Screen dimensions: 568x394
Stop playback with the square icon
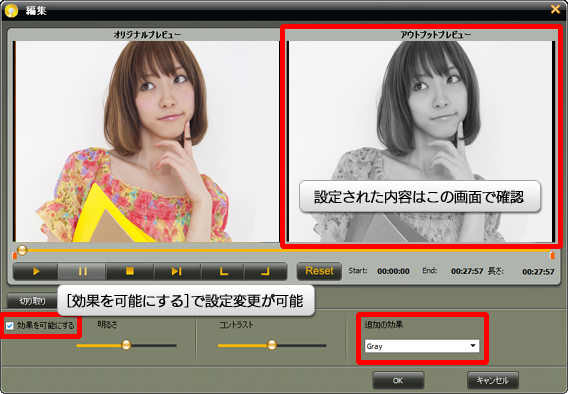[x=130, y=271]
